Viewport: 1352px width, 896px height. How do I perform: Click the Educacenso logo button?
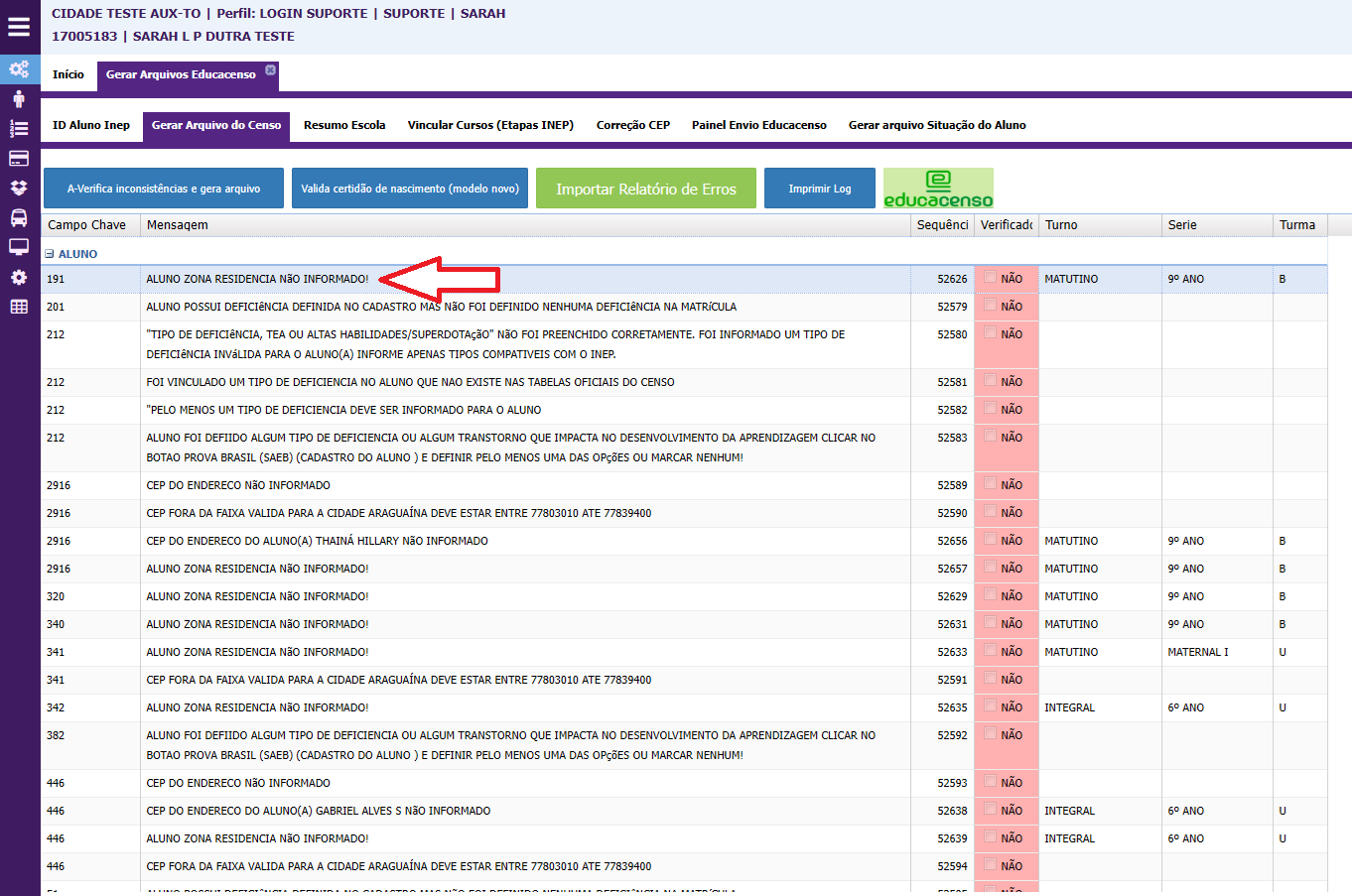coord(938,189)
